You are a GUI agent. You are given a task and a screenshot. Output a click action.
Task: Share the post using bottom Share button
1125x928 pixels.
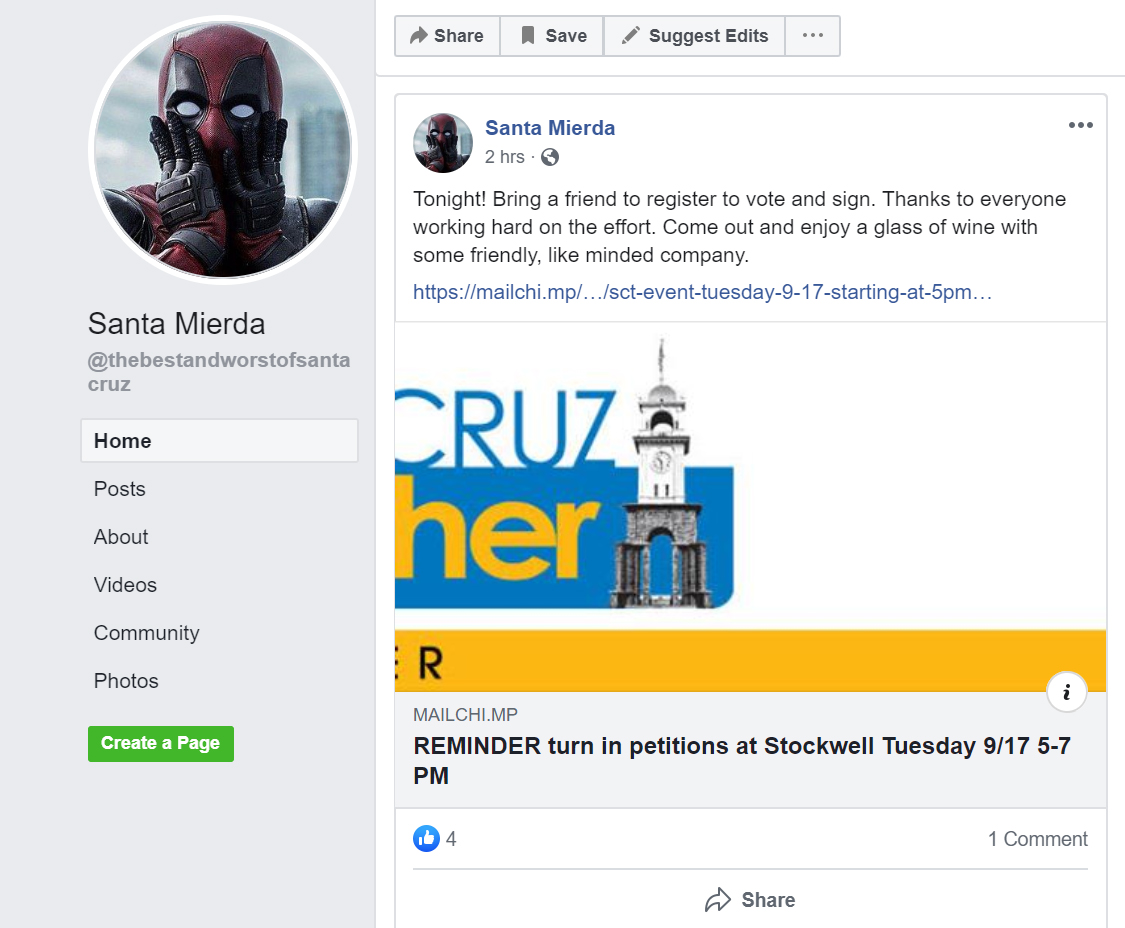pos(750,900)
